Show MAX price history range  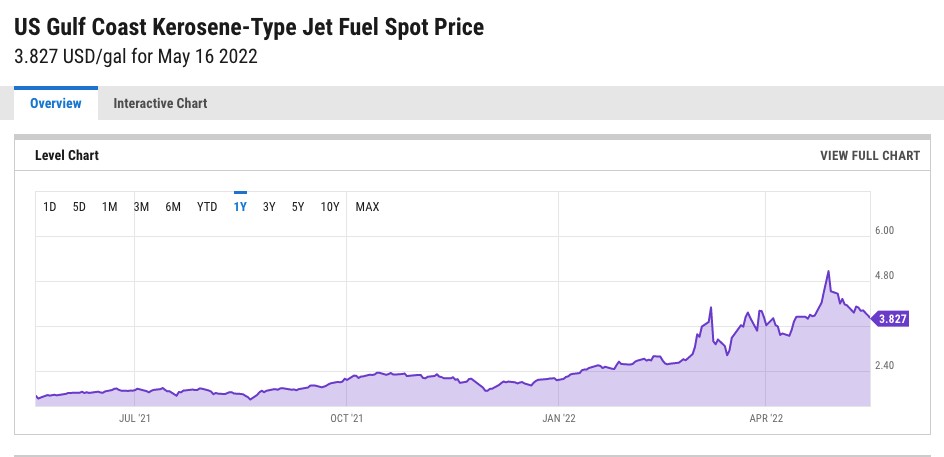click(367, 207)
